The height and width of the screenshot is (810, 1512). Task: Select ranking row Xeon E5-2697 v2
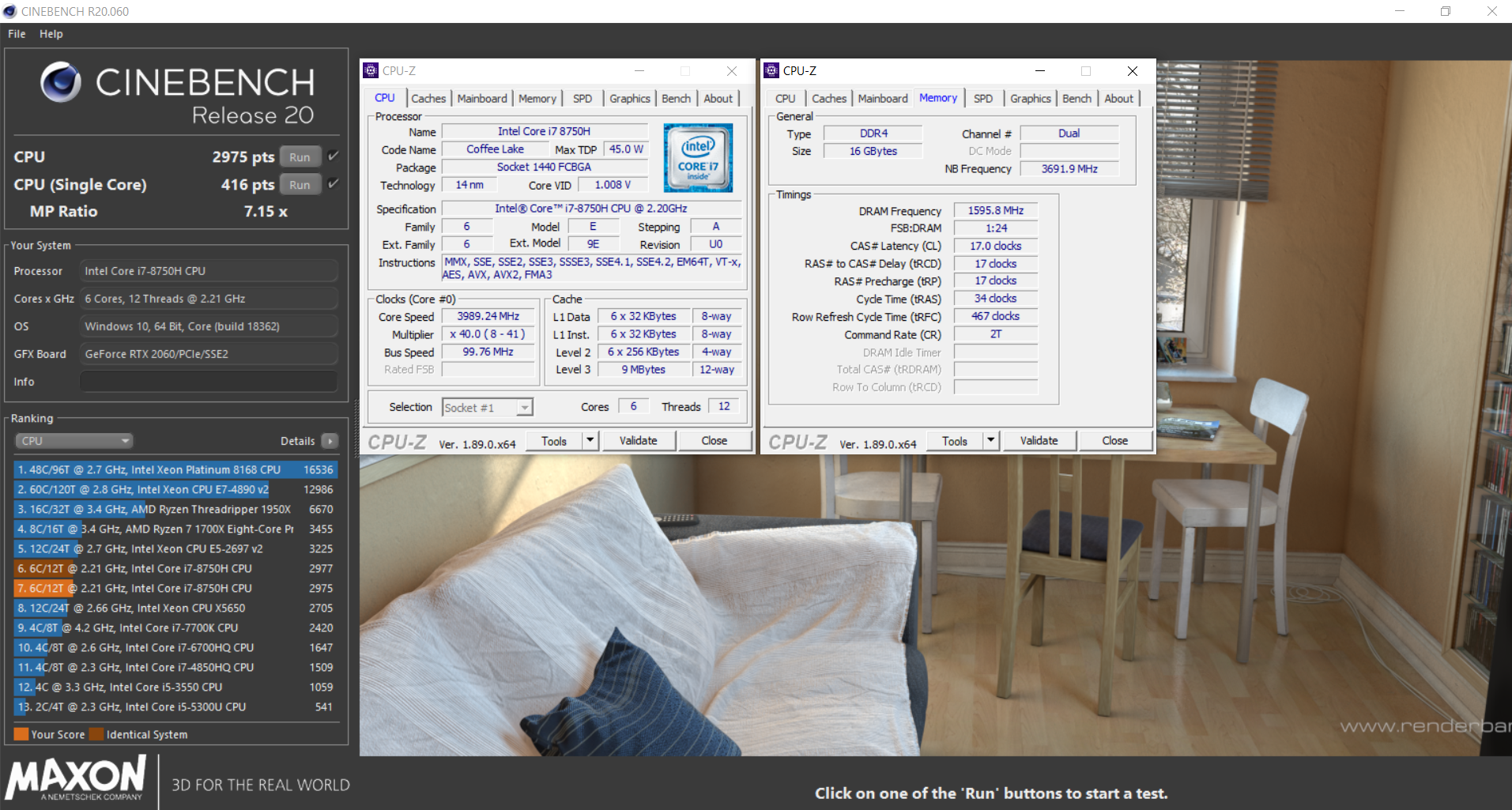coord(175,548)
